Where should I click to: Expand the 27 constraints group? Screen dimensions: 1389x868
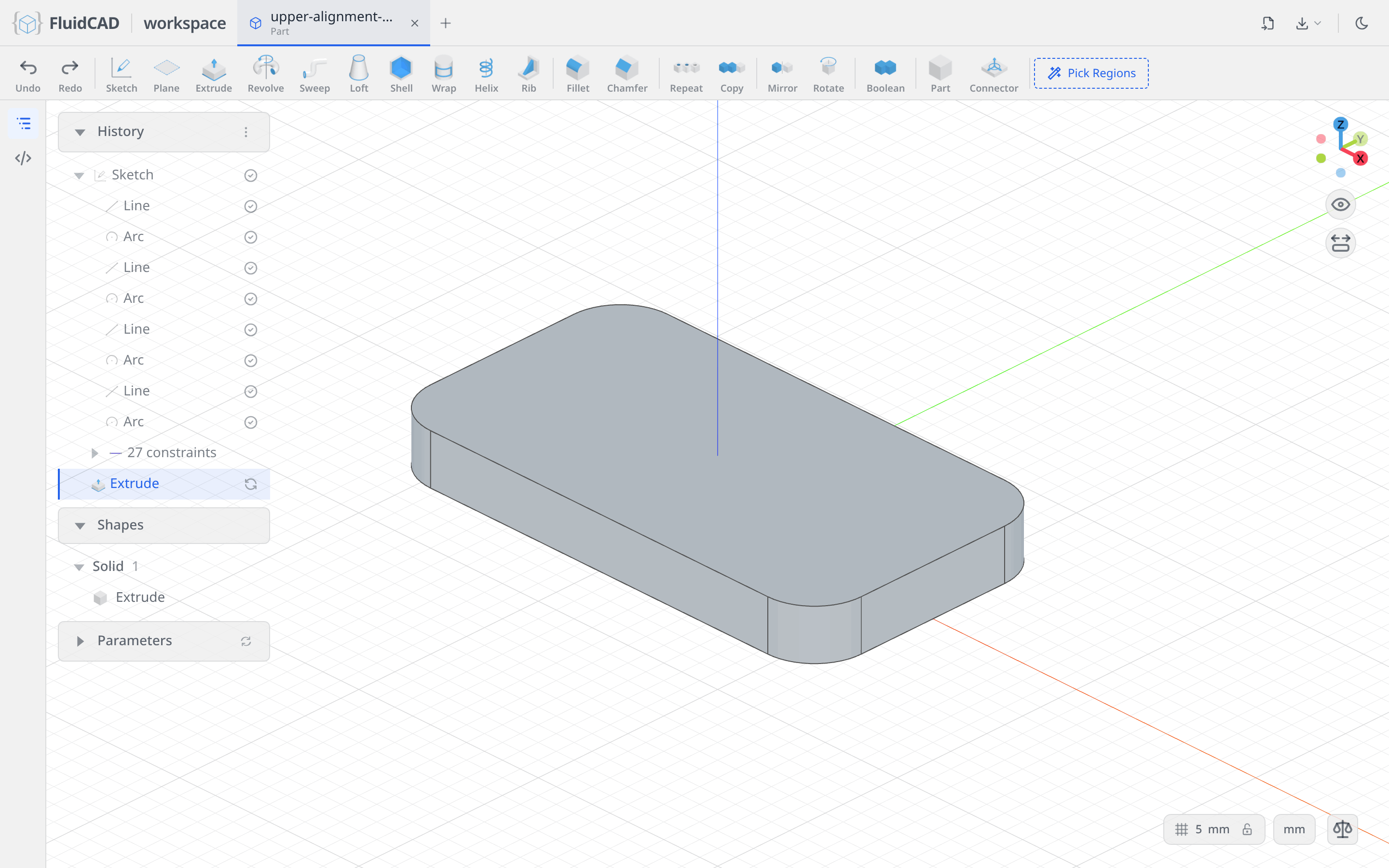95,453
